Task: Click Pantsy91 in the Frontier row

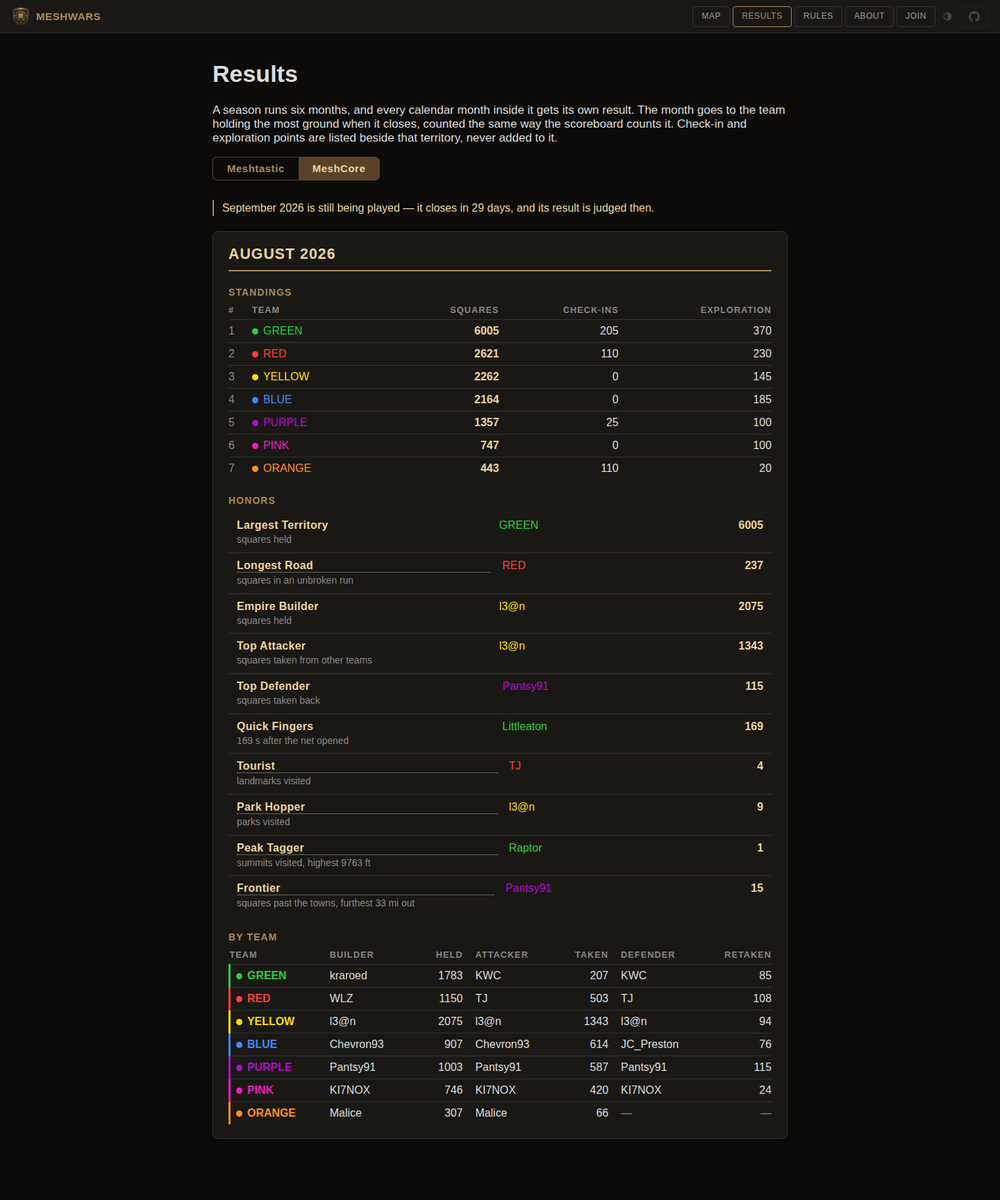Action: (x=528, y=888)
